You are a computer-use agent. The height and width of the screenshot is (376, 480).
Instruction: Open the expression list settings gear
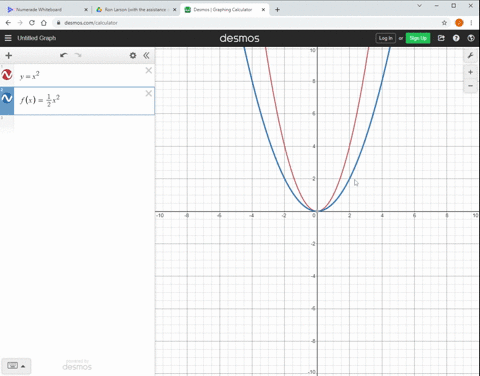coord(133,55)
